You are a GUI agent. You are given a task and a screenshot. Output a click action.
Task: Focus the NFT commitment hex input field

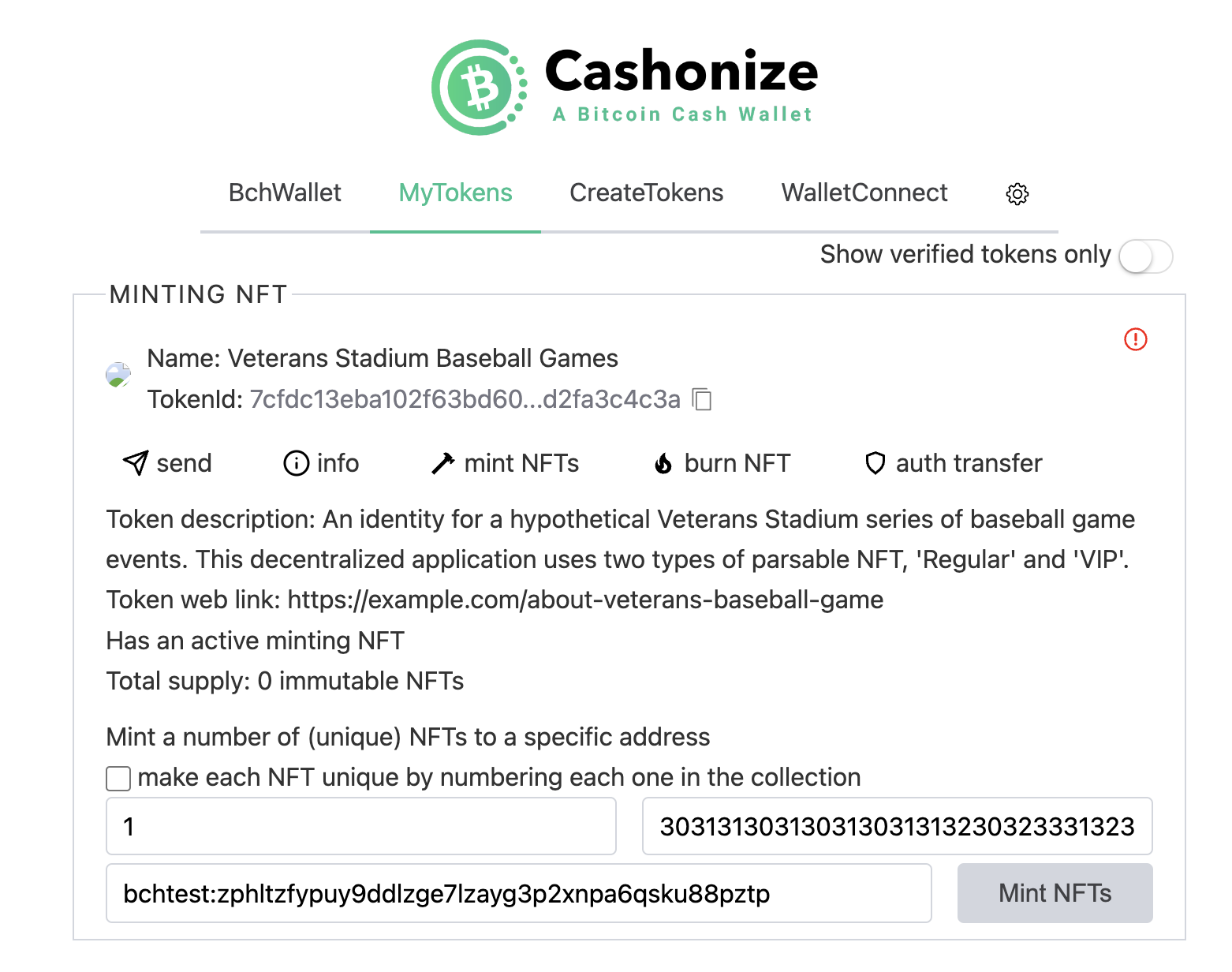897,826
